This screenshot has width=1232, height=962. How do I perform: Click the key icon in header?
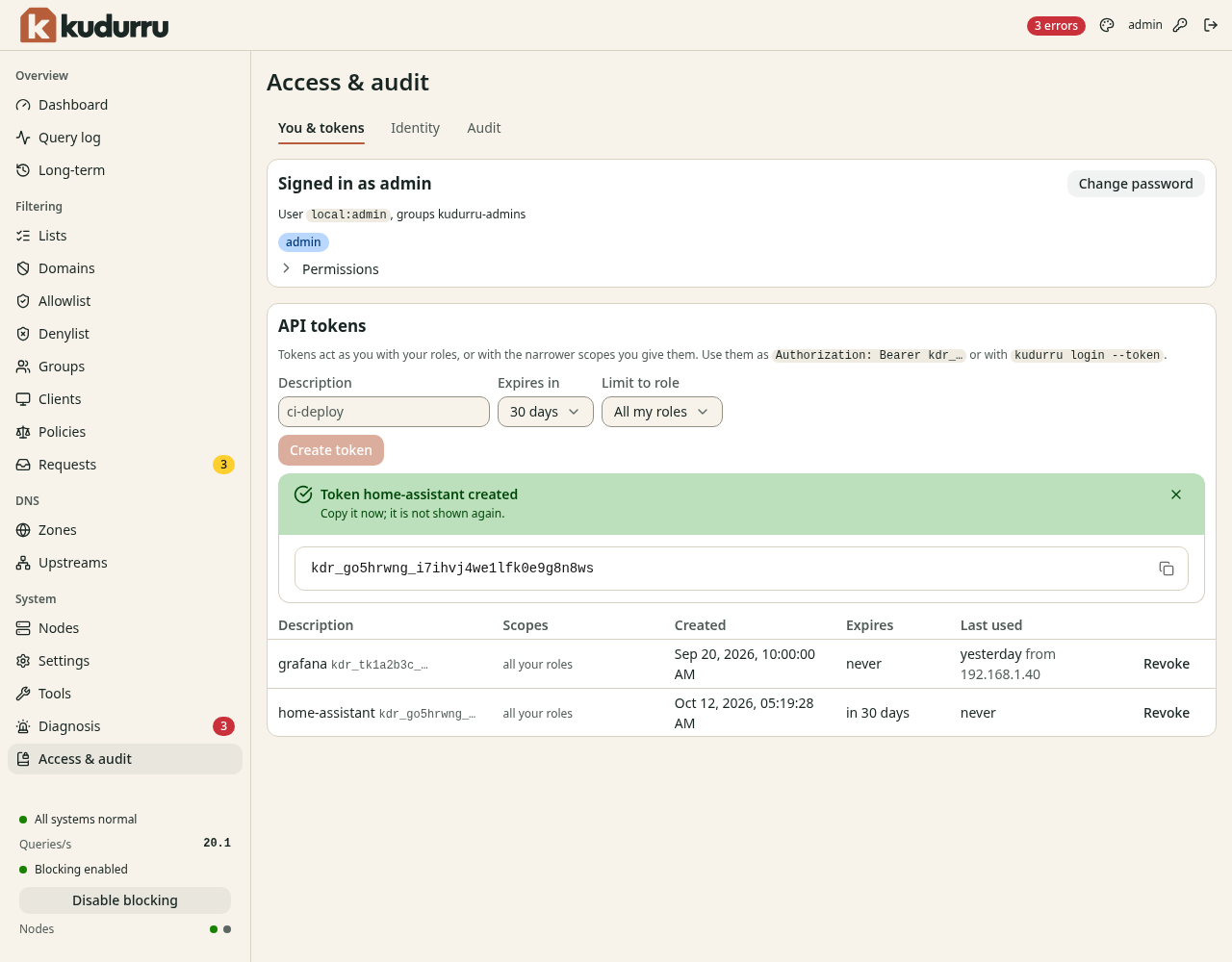coord(1180,25)
